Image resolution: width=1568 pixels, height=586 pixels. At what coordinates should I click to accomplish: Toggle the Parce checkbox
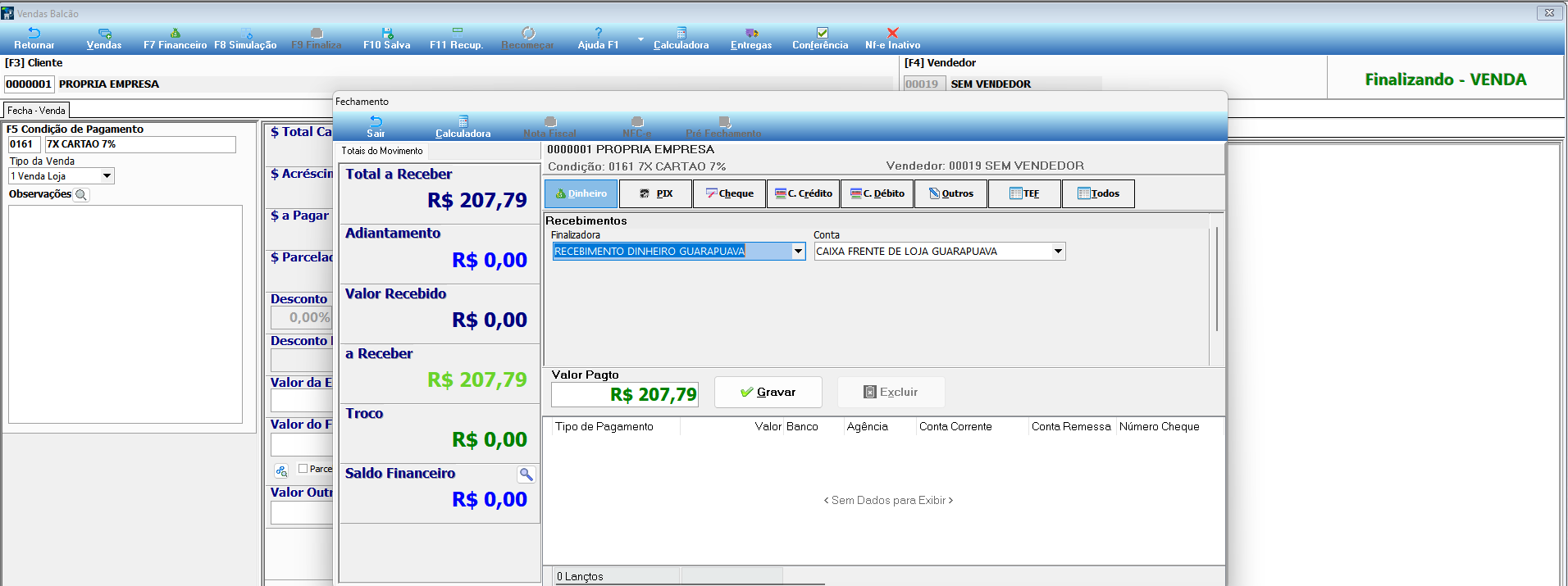coord(303,469)
